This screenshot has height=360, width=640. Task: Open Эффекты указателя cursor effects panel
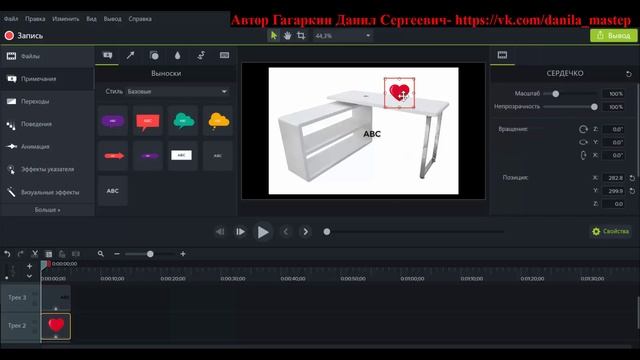click(47, 169)
